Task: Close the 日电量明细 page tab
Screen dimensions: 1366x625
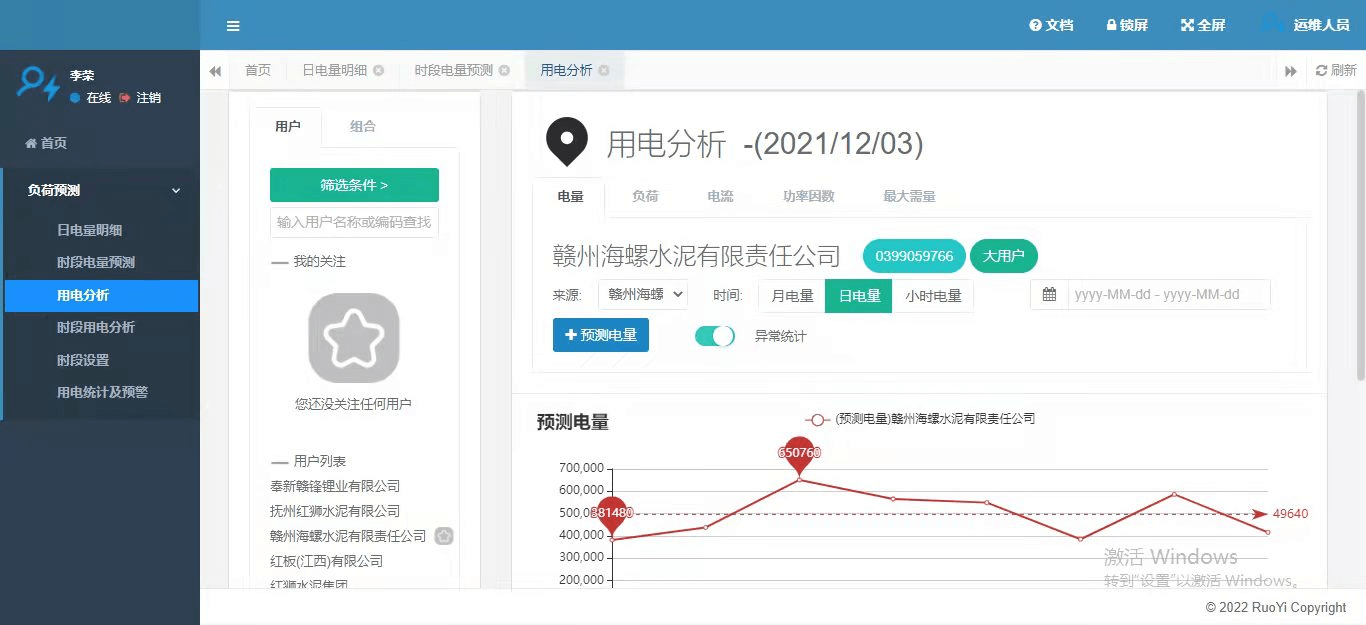Action: tap(378, 71)
